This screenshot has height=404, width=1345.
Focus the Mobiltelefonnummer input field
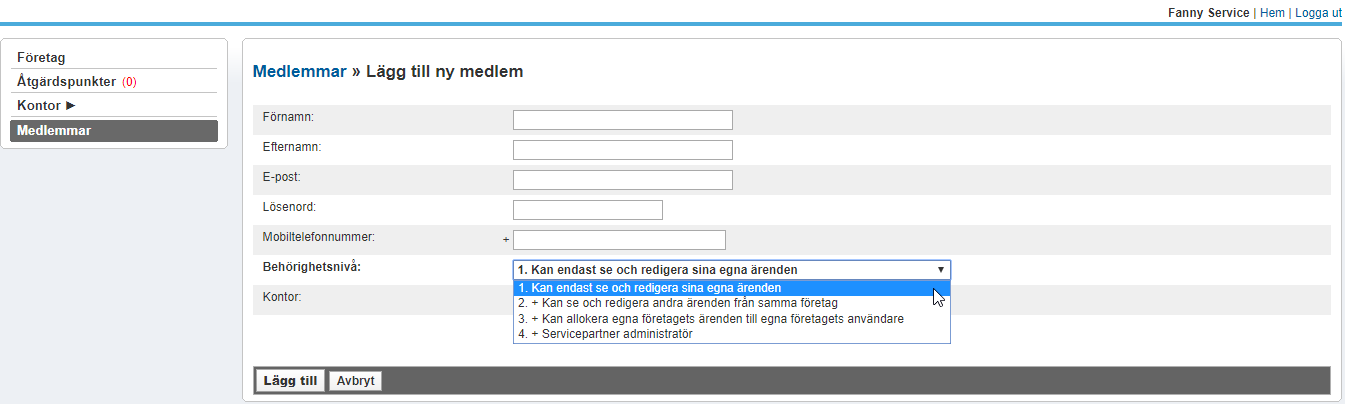click(618, 240)
